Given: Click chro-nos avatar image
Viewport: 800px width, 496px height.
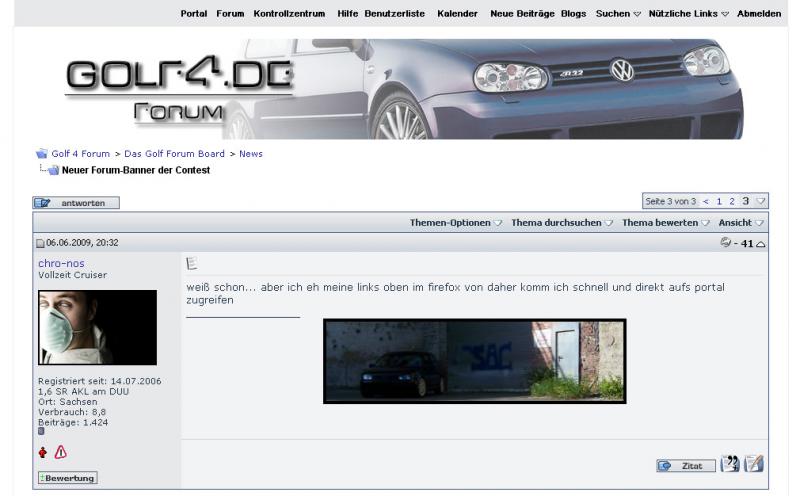Looking at the screenshot, I should pyautogui.click(x=97, y=328).
